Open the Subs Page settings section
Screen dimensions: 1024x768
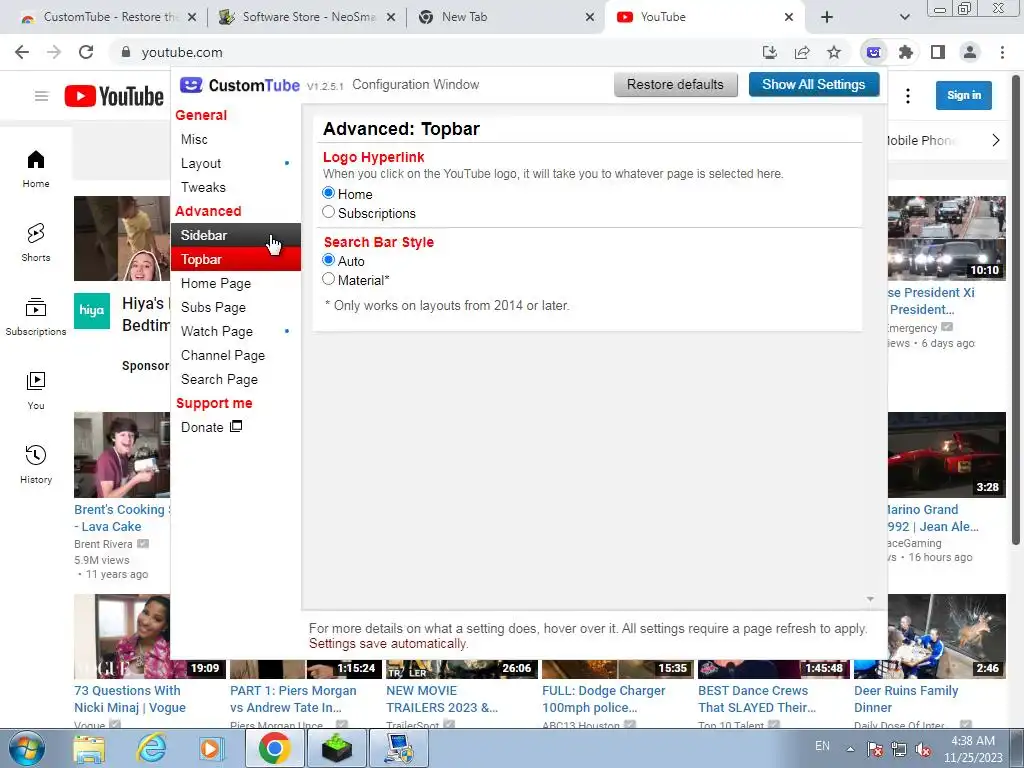[x=236, y=307]
